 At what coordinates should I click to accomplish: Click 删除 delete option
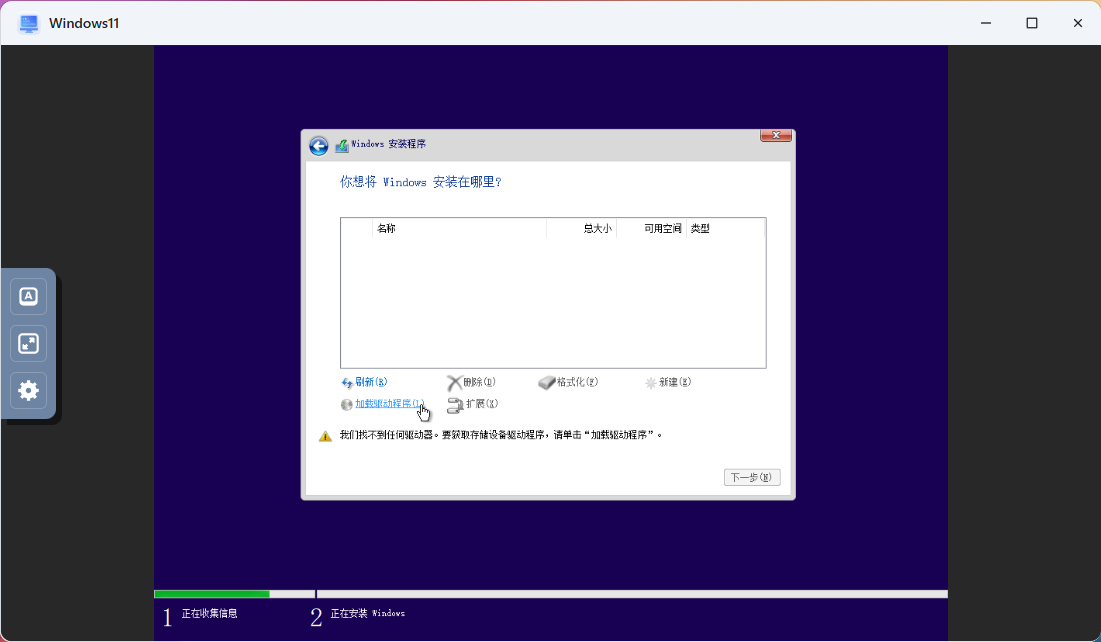[x=479, y=382]
